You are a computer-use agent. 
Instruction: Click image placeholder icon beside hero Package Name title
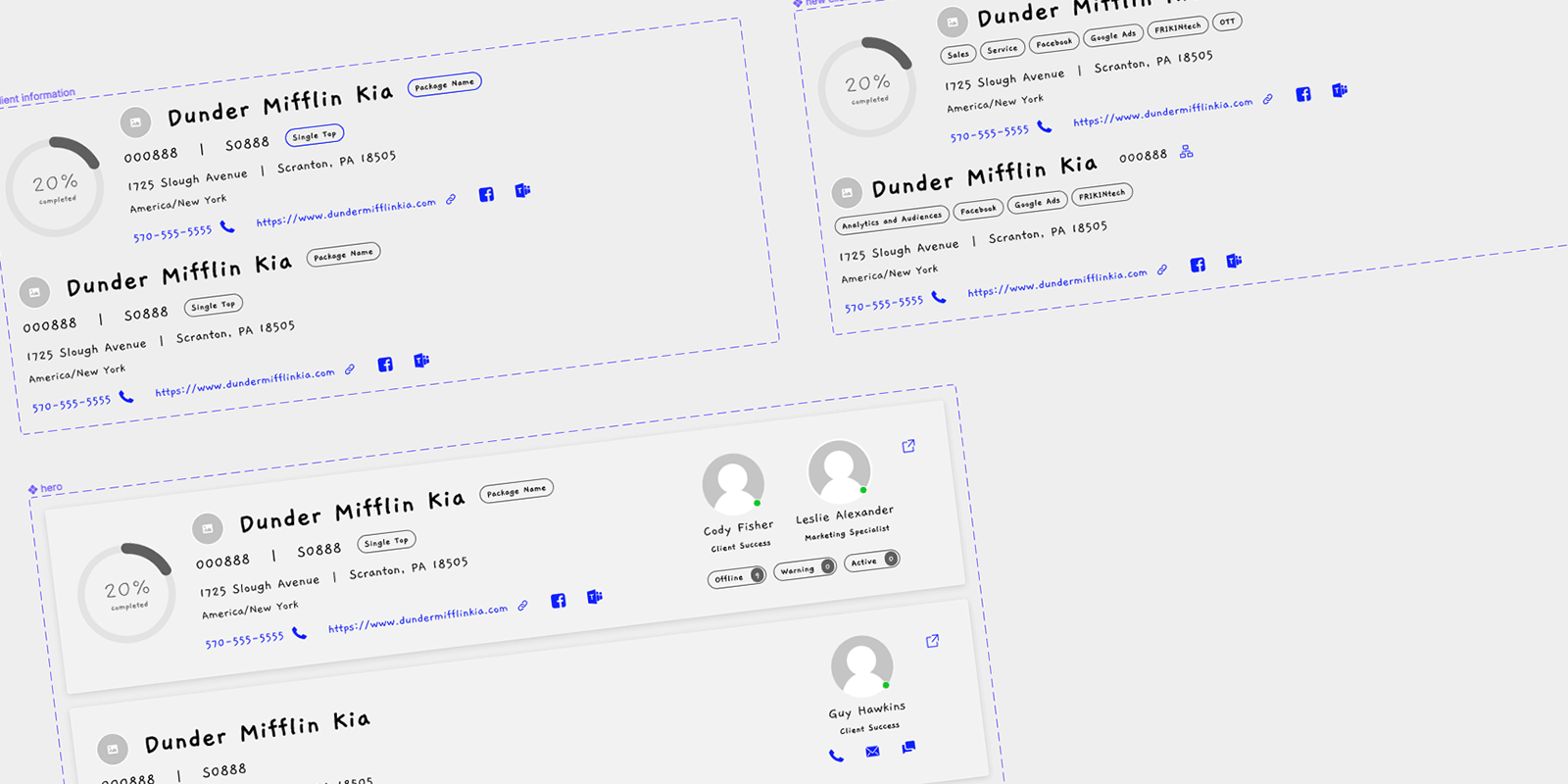(207, 528)
